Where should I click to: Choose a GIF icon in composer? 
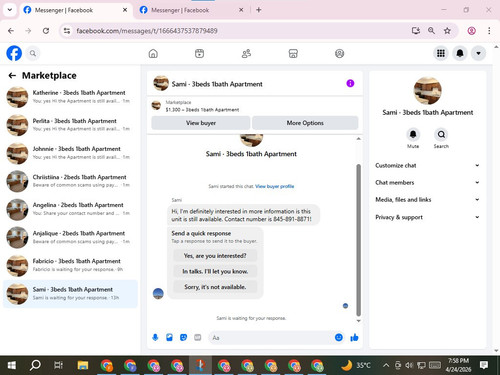pos(198,338)
